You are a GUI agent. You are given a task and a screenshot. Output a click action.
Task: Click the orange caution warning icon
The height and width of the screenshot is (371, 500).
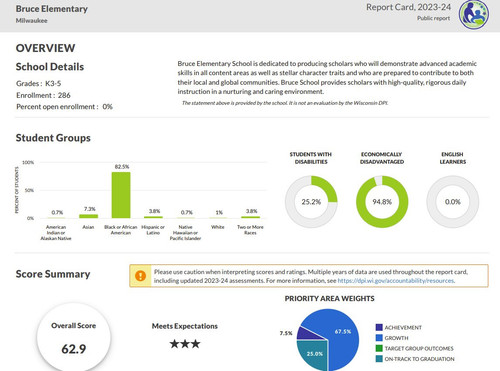tap(140, 276)
